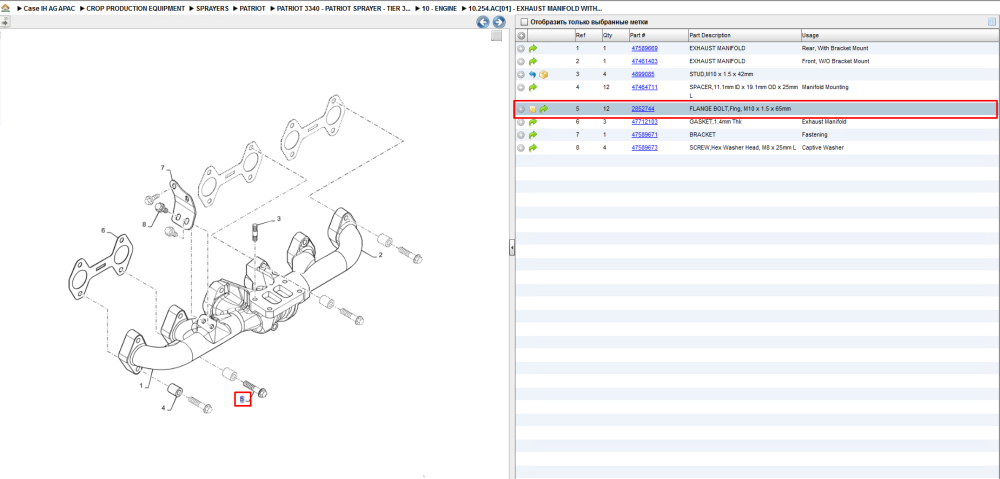Open part number link 47461403
1000x479 pixels.
click(644, 61)
